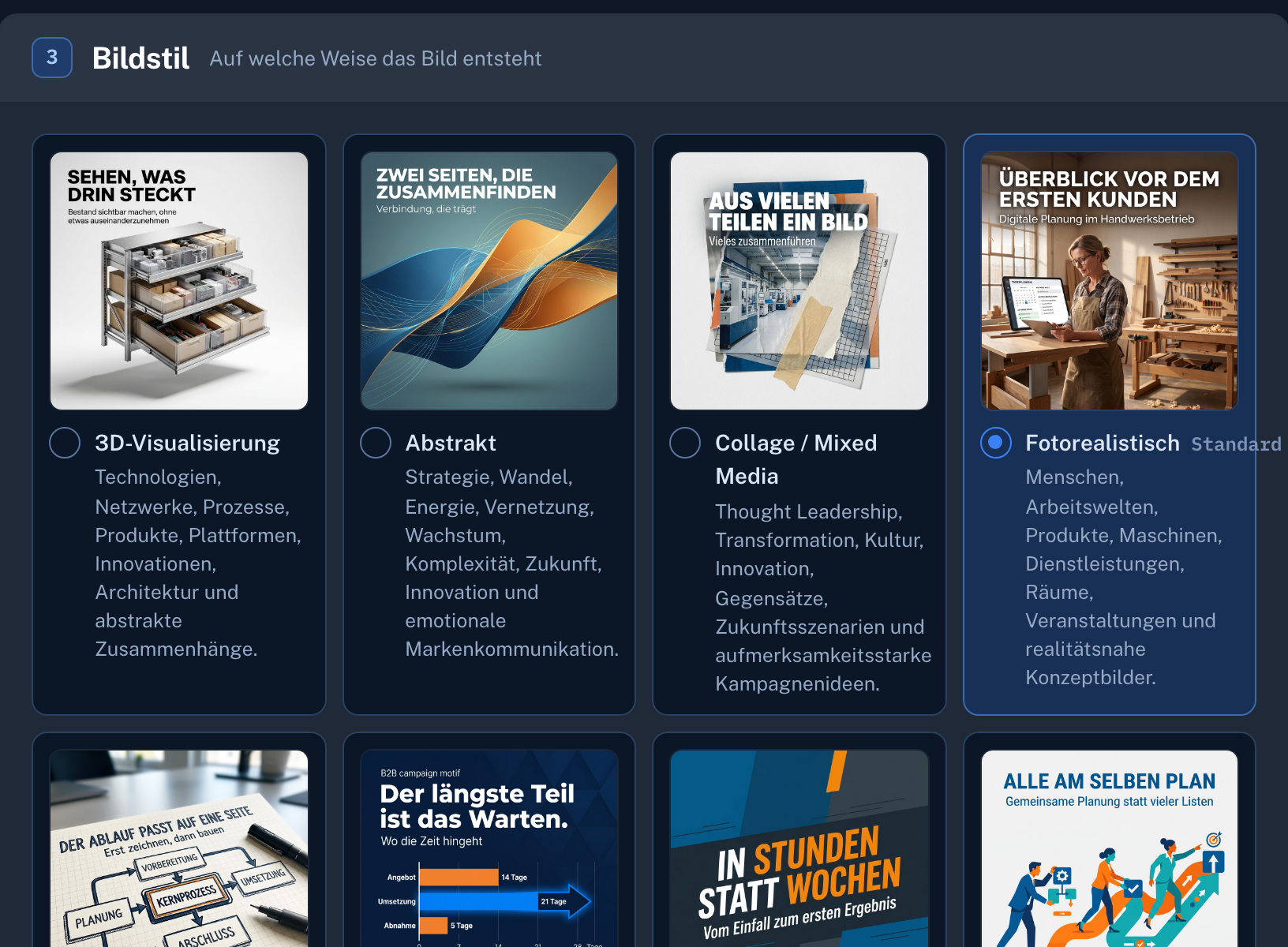Click the description starting 'Menschen, Arbeitswelten'

1124,577
